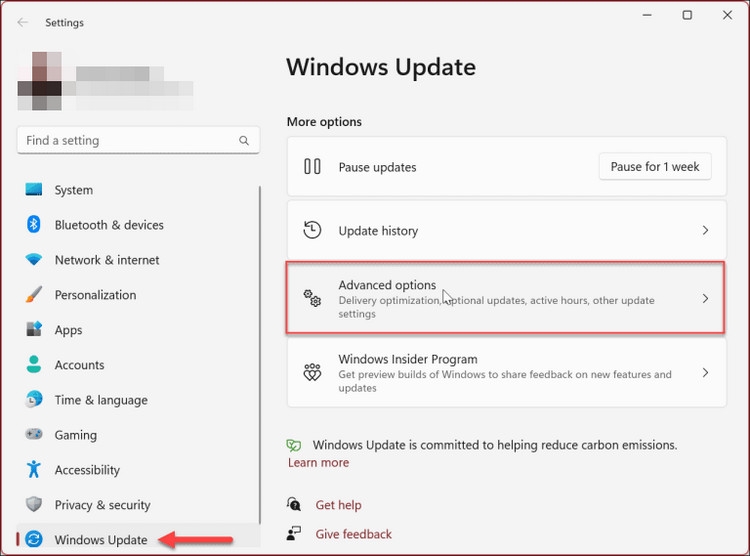Screen dimensions: 750x556
Task: Go to Network & internet settings
Action: 138,260
